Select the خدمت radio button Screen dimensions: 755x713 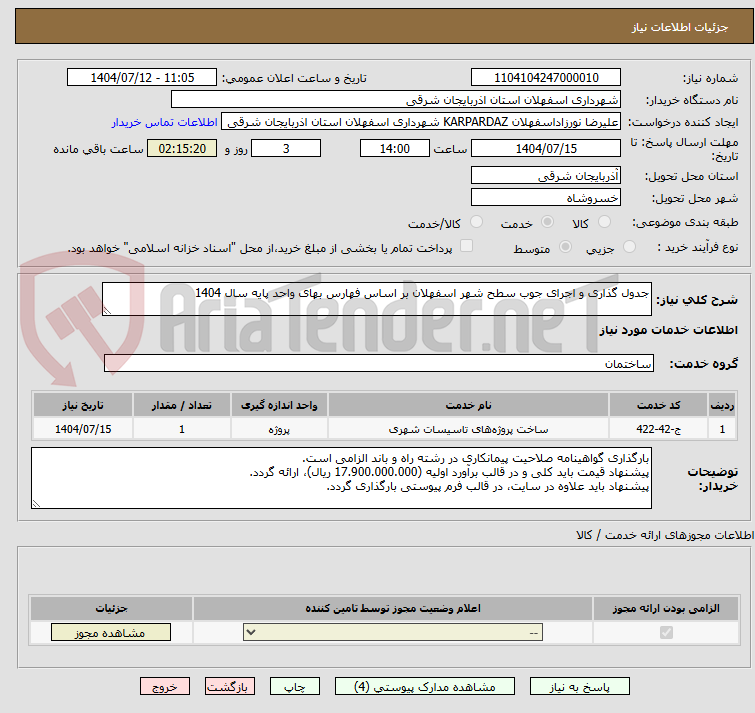547,222
